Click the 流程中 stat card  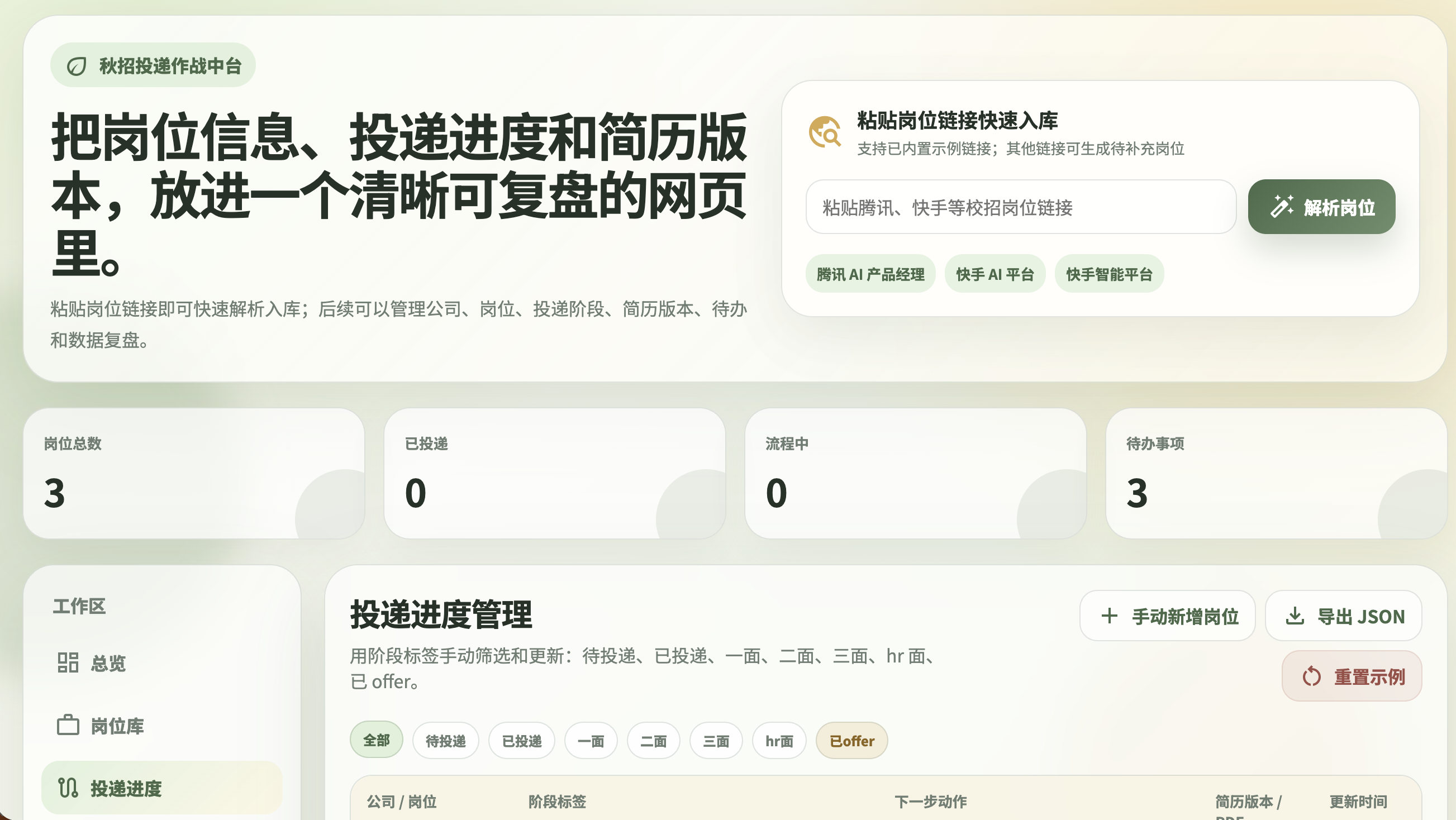(916, 474)
